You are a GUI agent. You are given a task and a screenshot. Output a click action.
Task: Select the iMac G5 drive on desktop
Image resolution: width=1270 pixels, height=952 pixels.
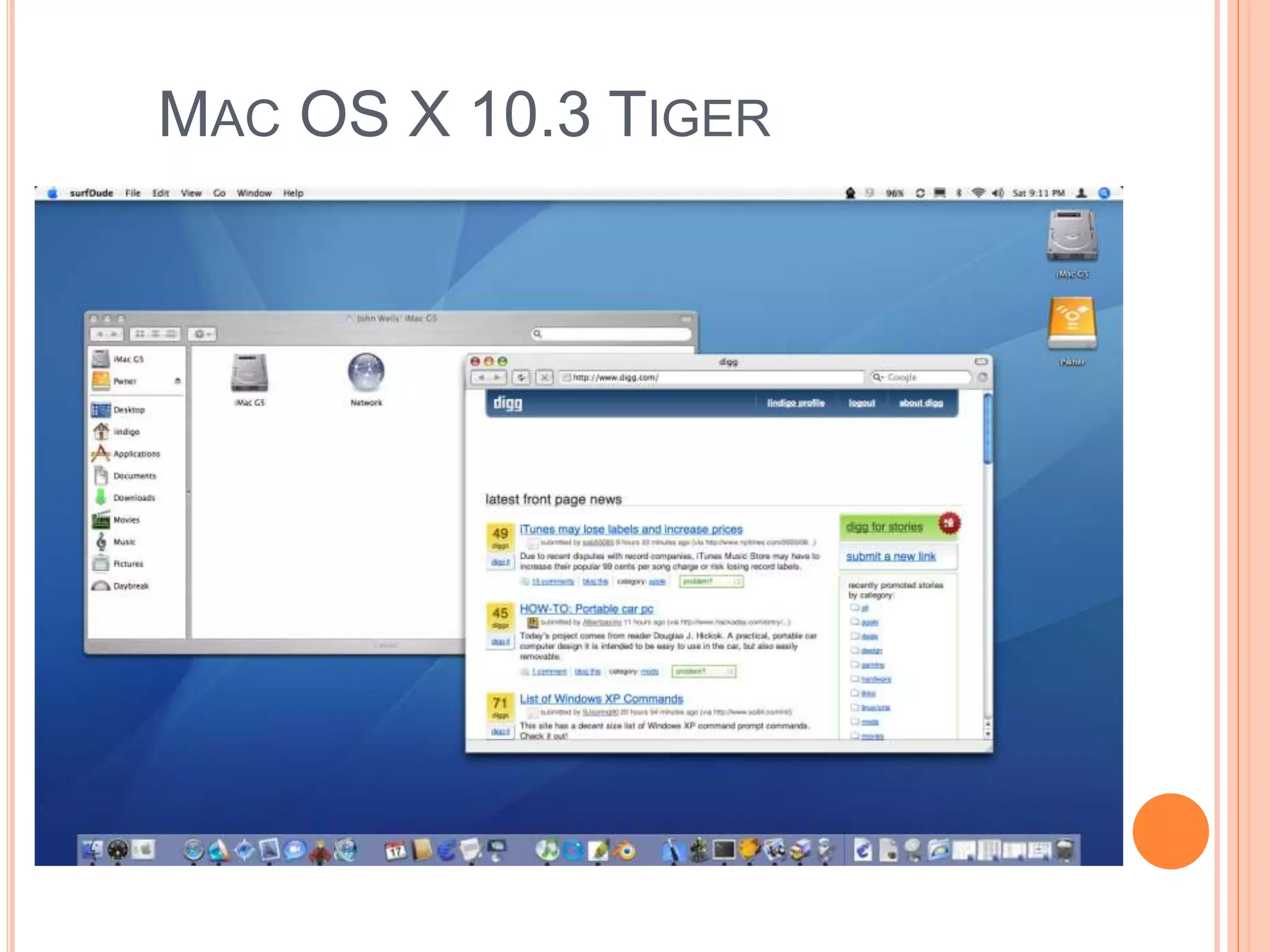pyautogui.click(x=1072, y=244)
